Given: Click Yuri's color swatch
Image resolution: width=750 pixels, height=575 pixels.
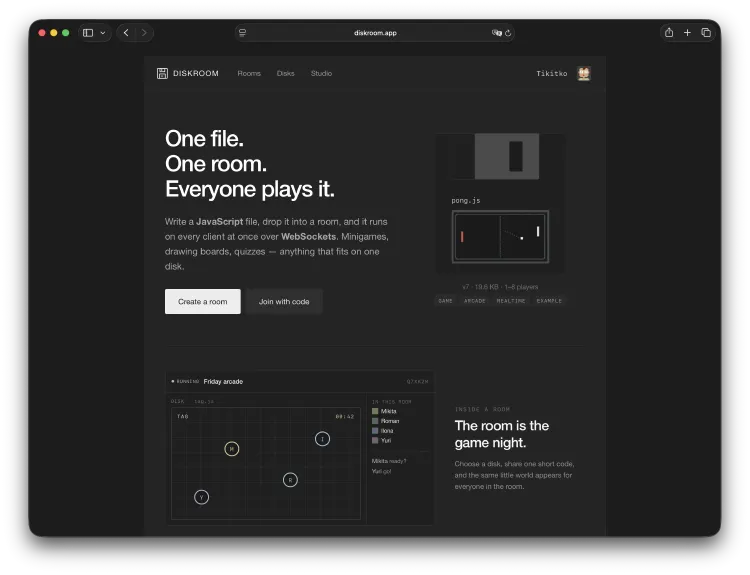Looking at the screenshot, I should [375, 441].
